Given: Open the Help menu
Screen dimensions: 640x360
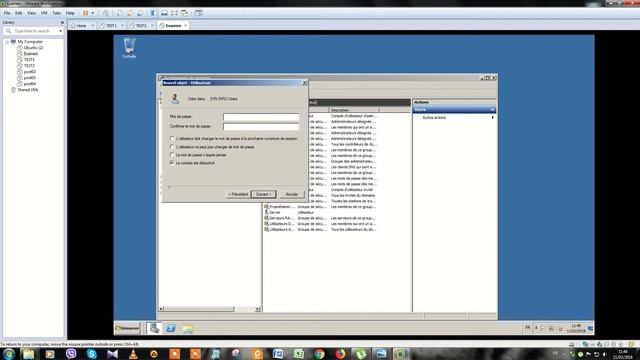Looking at the screenshot, I should [70, 13].
